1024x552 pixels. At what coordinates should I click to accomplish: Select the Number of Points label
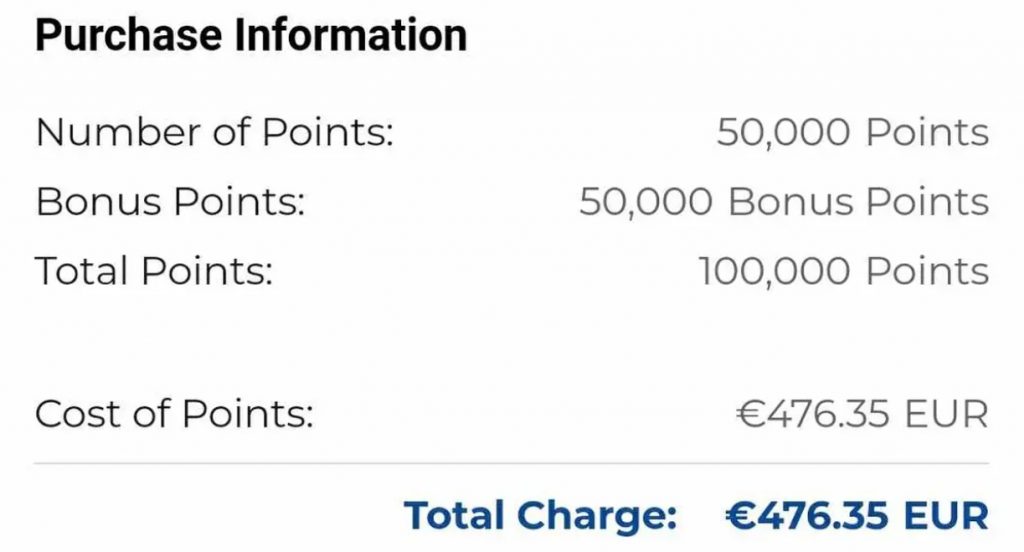click(215, 133)
